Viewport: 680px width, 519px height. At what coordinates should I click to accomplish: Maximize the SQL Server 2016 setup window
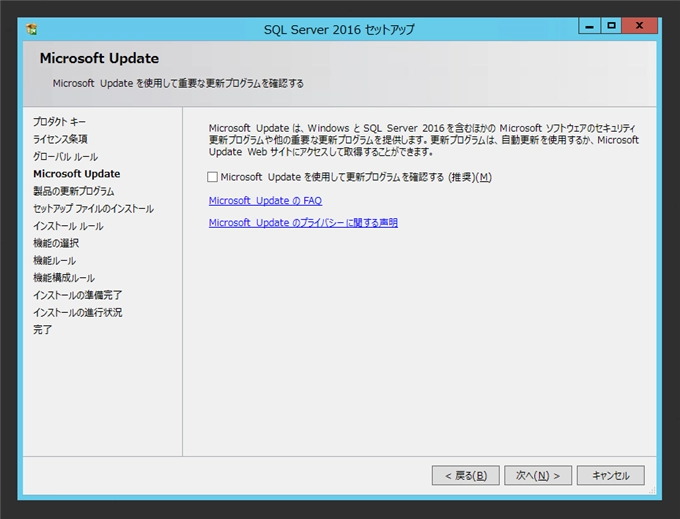point(611,26)
